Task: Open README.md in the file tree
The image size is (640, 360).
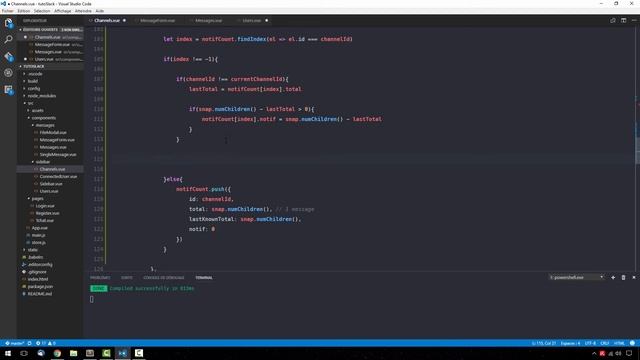Action: click(40, 294)
